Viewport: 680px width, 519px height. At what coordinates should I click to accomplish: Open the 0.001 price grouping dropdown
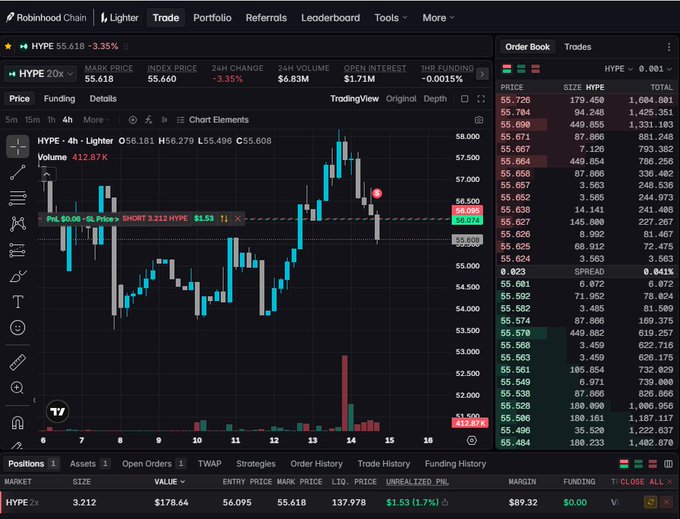click(655, 69)
